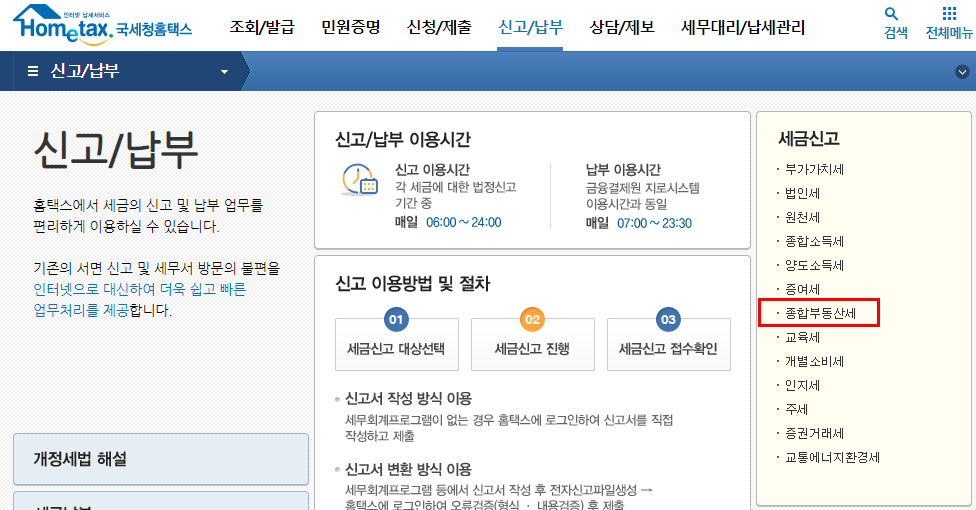Open the 조회/발급 menu
This screenshot has width=976, height=510.
point(261,27)
